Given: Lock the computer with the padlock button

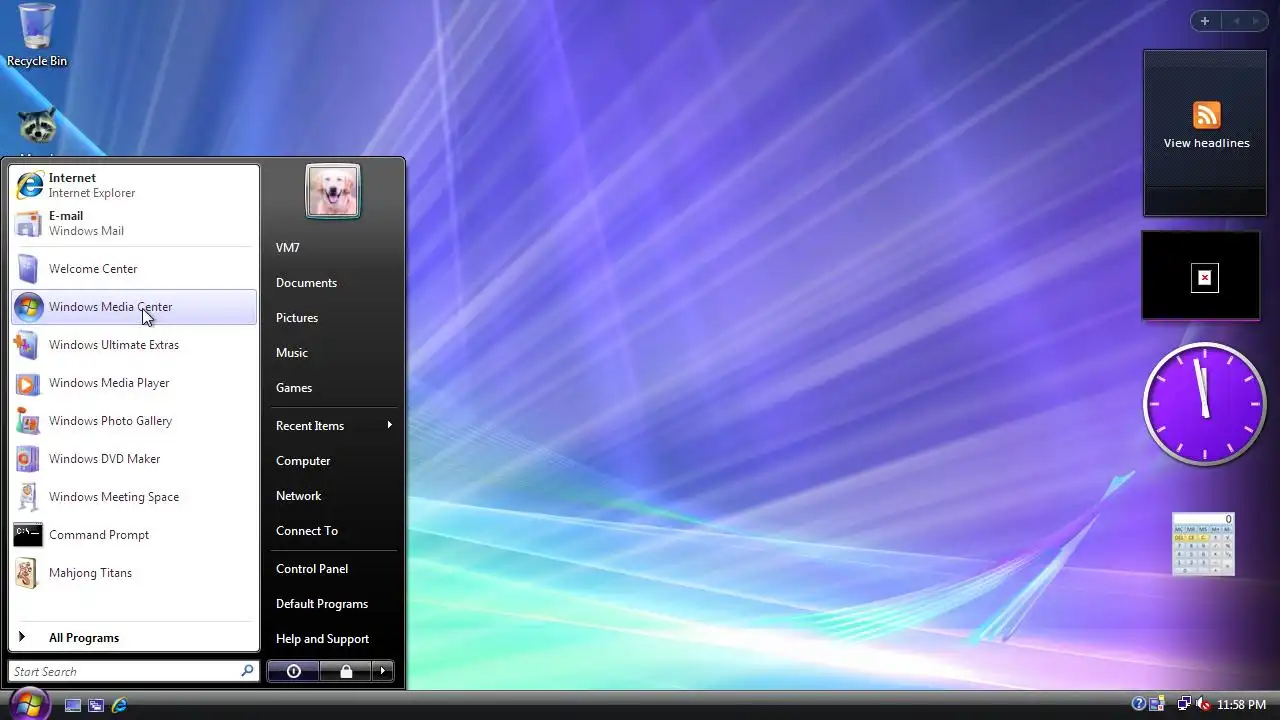Looking at the screenshot, I should (346, 671).
